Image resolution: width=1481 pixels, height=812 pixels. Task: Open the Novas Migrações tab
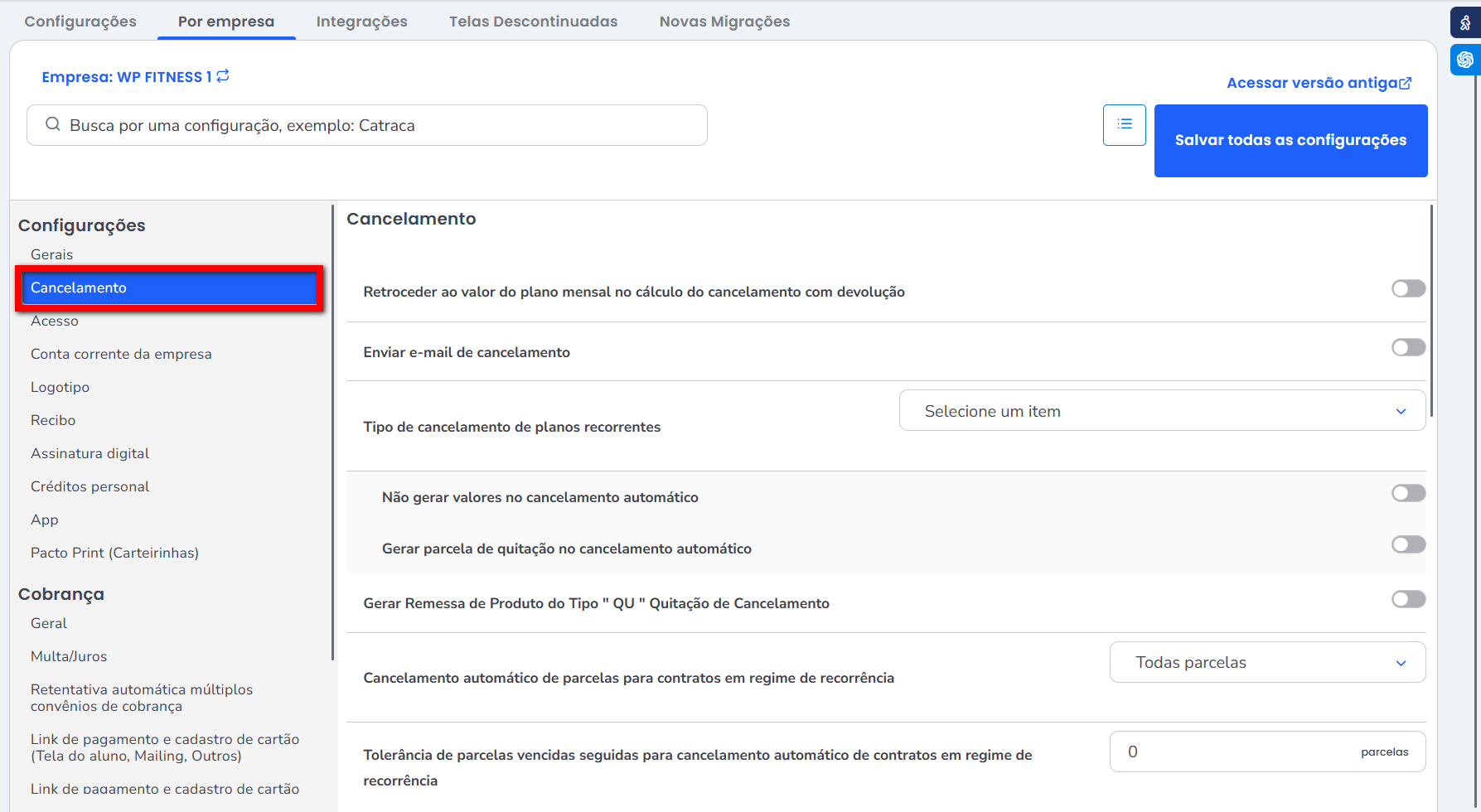click(x=724, y=22)
